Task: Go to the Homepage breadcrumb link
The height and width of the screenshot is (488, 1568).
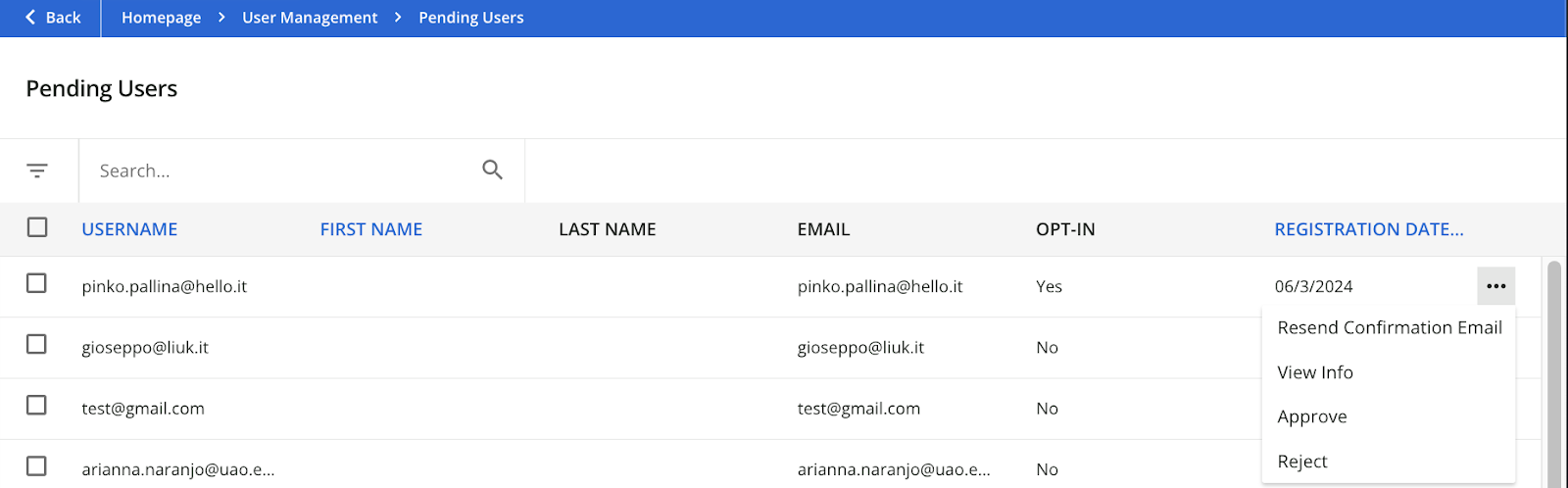Action: (x=161, y=18)
